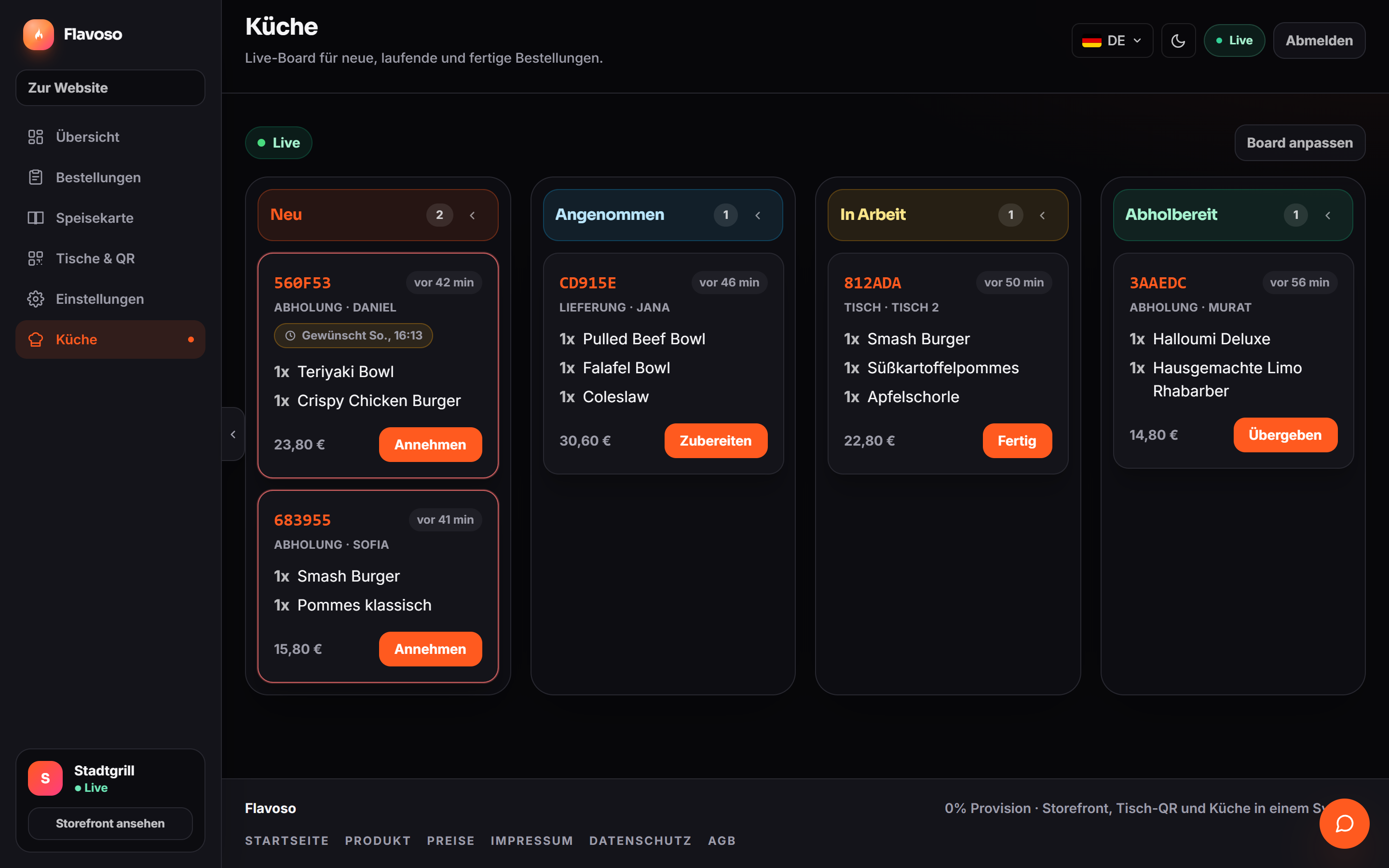Click the Gewünscht So., 16:13 badge

point(353,336)
